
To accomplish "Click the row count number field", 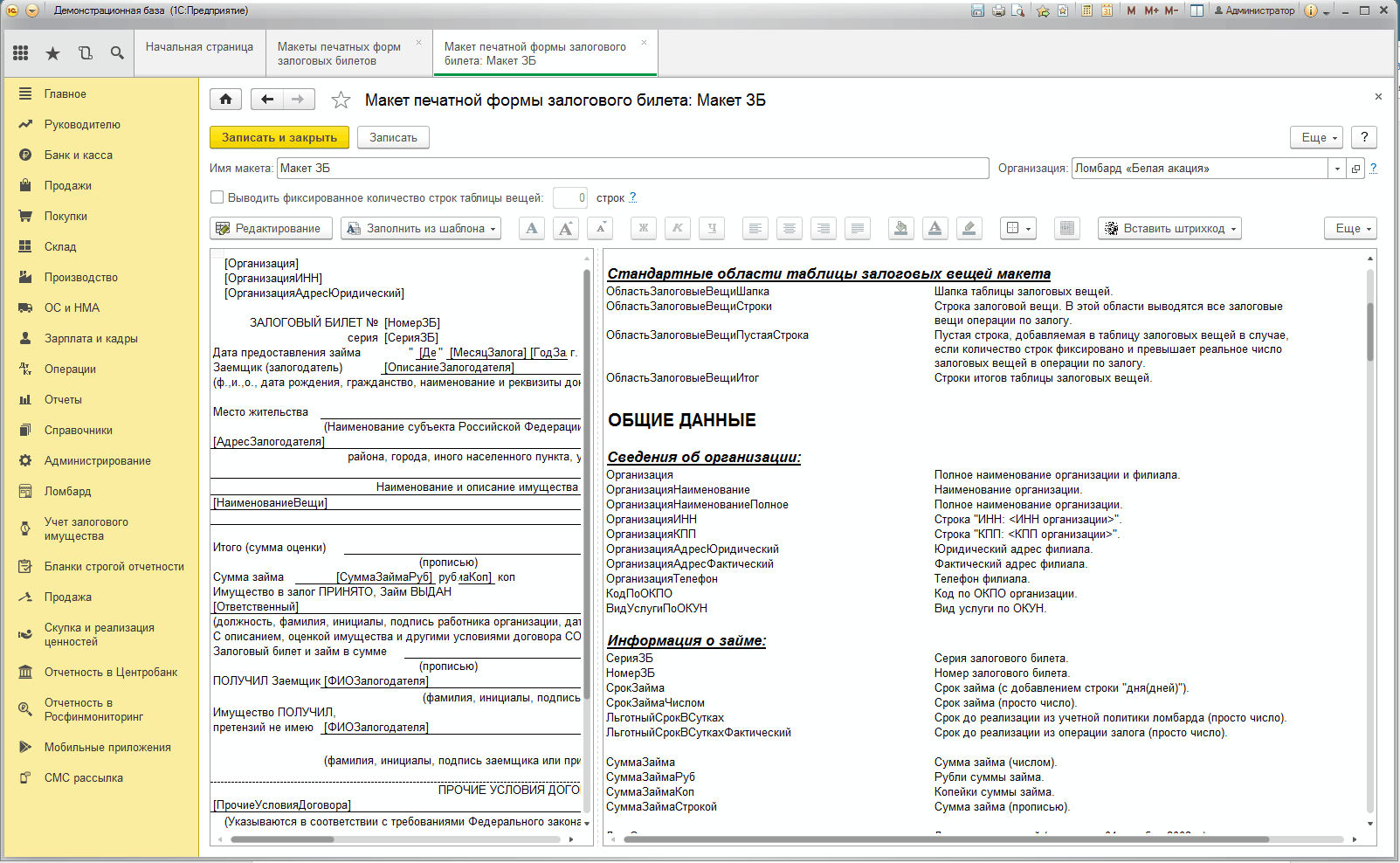I will [570, 197].
